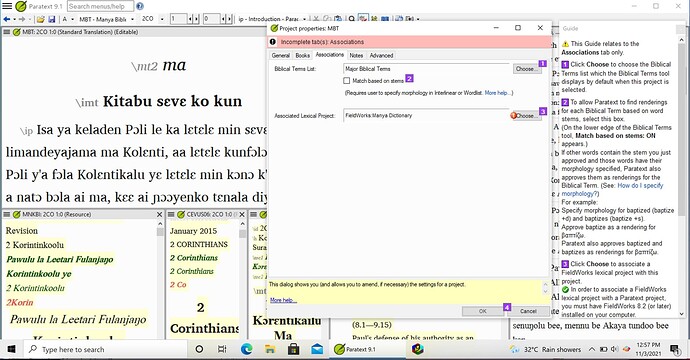Click the Paratext 9.1 taskbar button
The image size is (690, 360).
coord(367,349)
